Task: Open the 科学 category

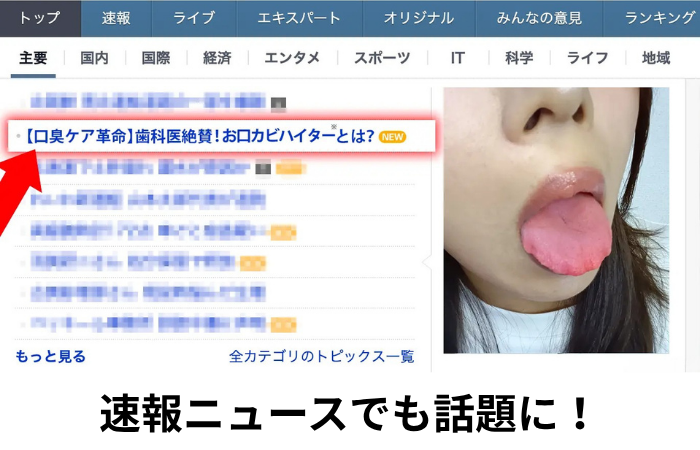Action: (x=519, y=58)
